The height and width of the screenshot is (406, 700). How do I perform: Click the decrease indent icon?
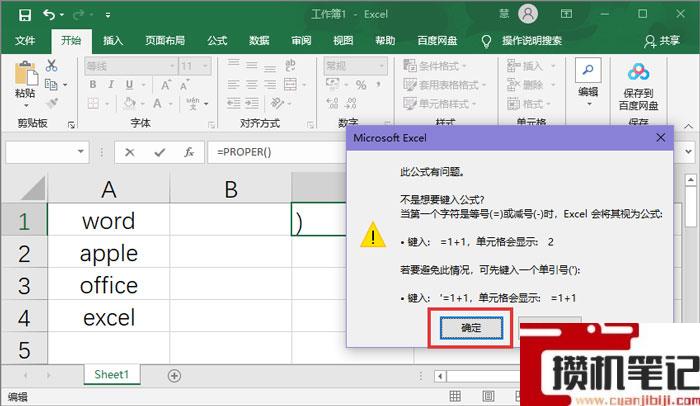click(233, 104)
